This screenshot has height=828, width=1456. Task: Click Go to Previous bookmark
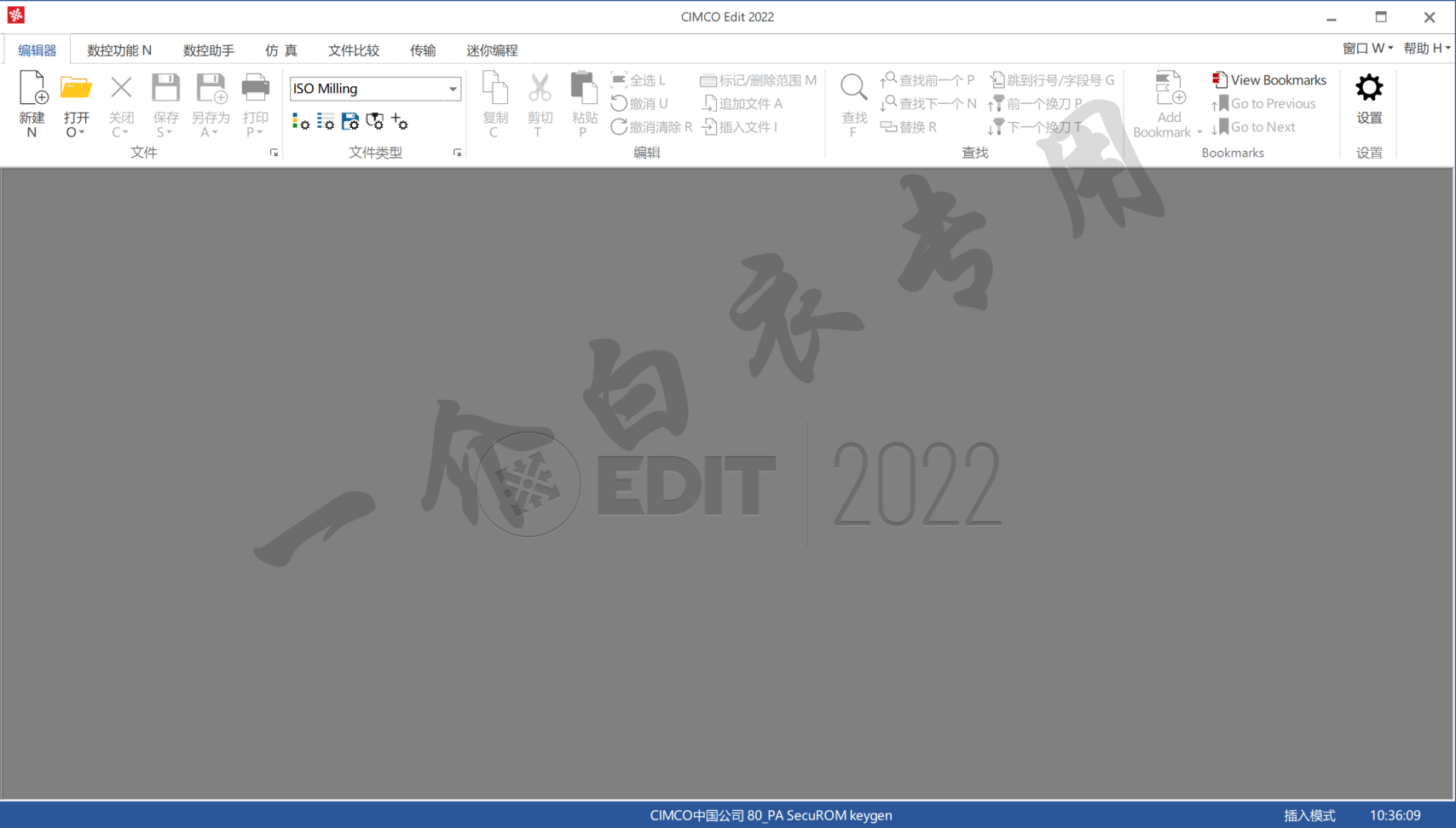point(1263,103)
